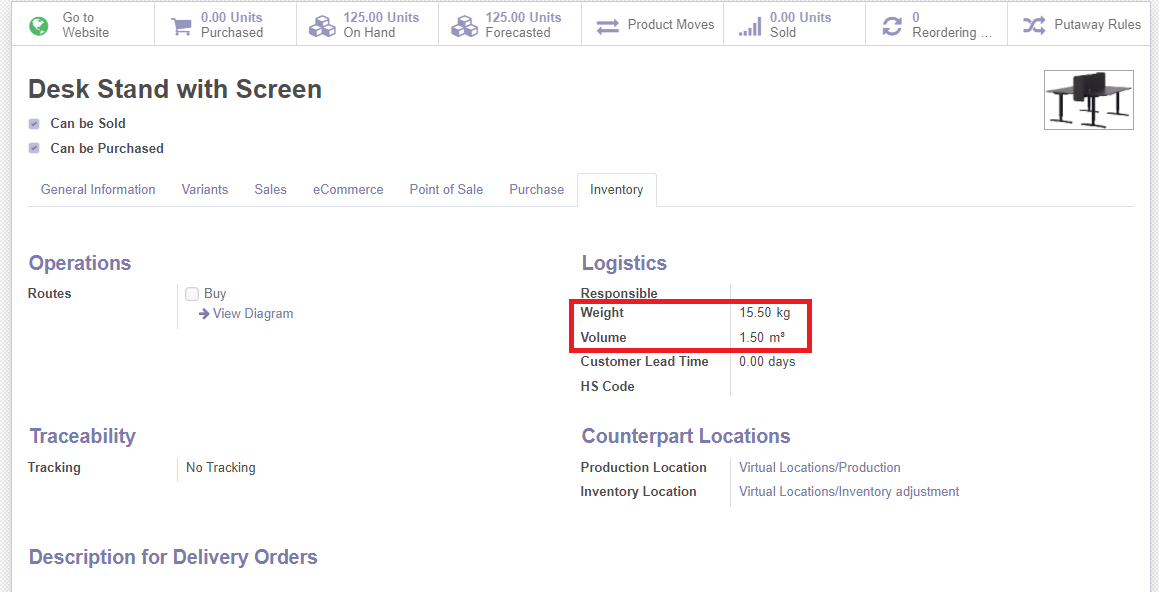Toggle the Can be Sold checkbox

tap(34, 124)
